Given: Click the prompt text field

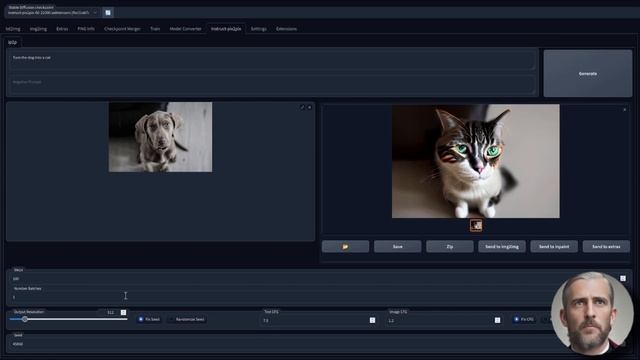Looking at the screenshot, I should 272,61.
